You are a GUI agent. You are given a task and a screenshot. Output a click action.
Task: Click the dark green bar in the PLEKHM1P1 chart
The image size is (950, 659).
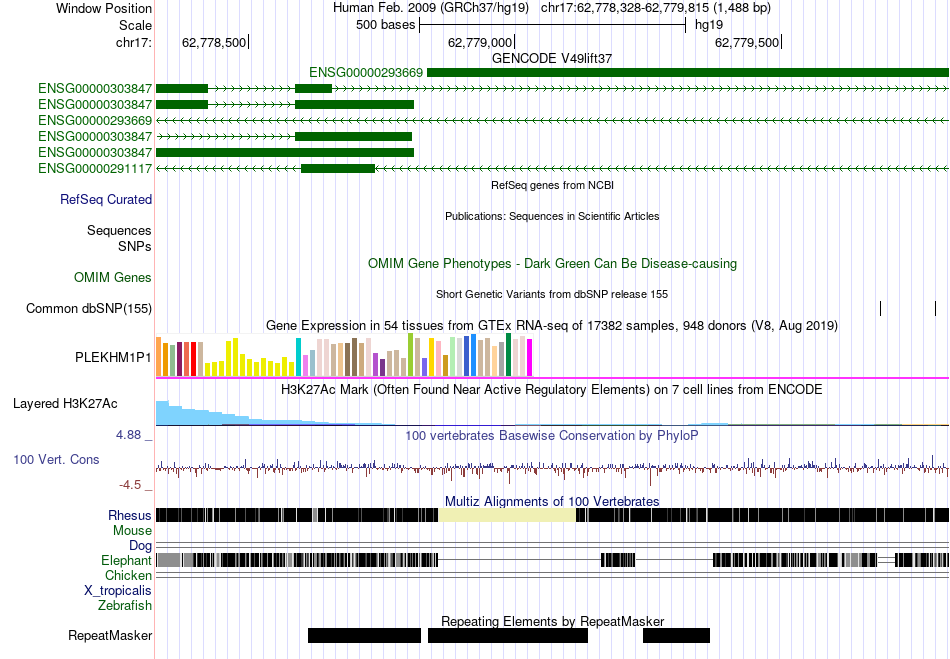pyautogui.click(x=509, y=355)
